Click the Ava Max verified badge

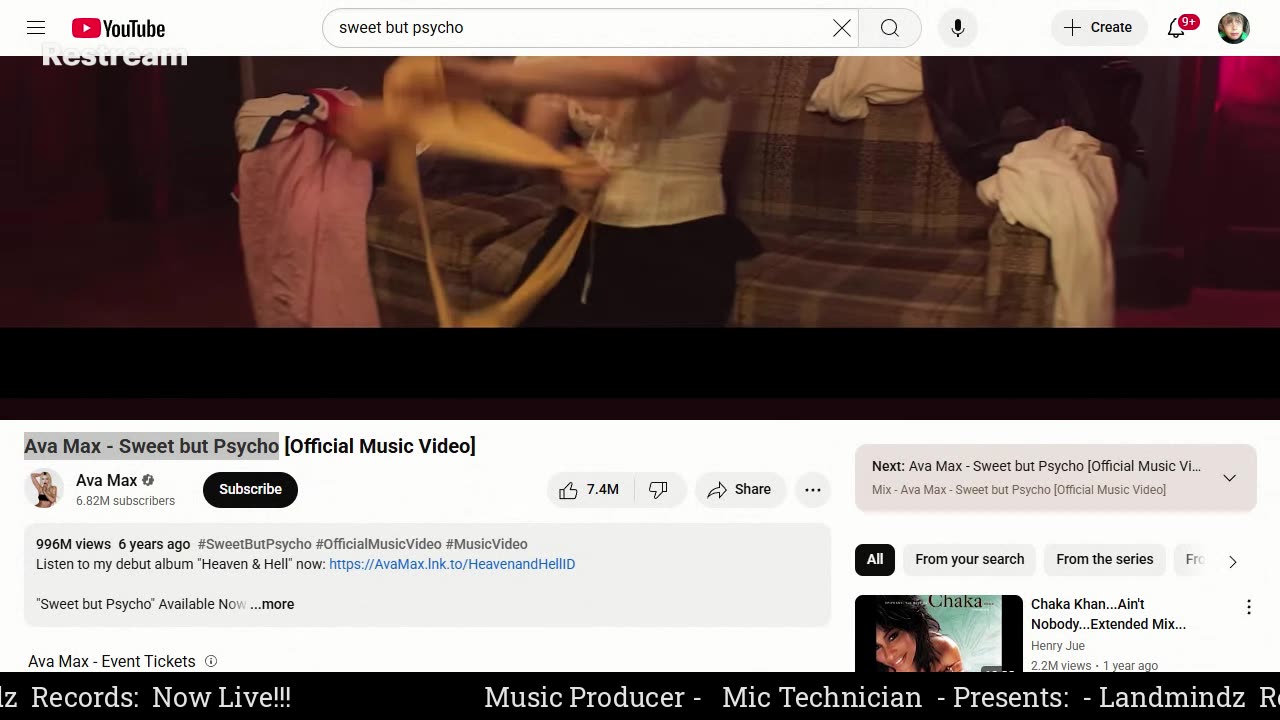click(x=148, y=480)
